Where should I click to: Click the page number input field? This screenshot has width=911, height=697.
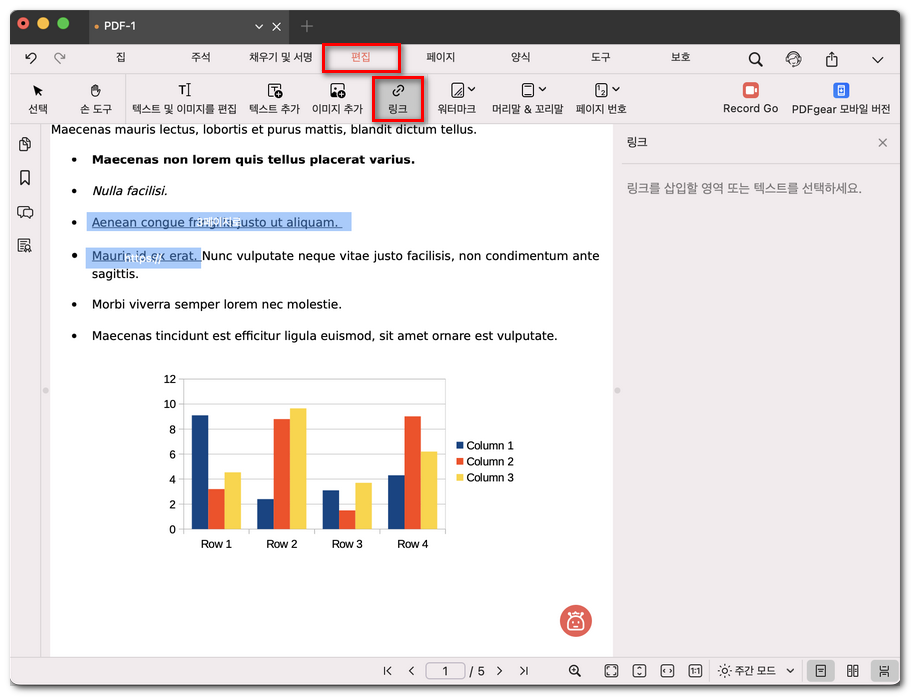tap(445, 671)
